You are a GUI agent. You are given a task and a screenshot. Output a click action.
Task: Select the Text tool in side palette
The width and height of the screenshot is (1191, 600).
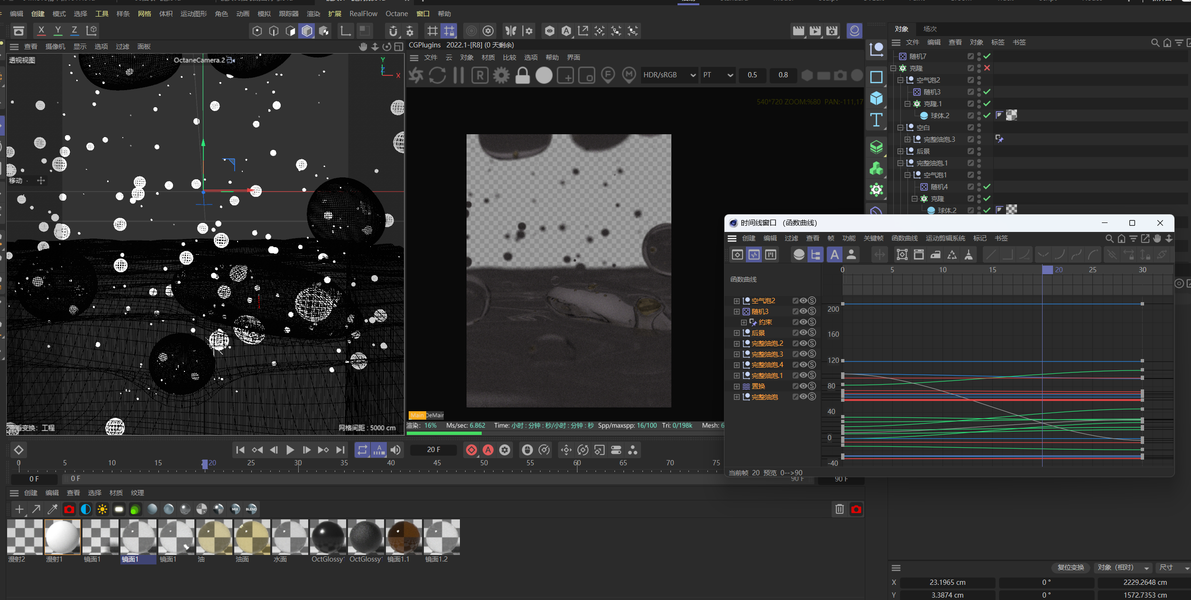click(x=876, y=120)
